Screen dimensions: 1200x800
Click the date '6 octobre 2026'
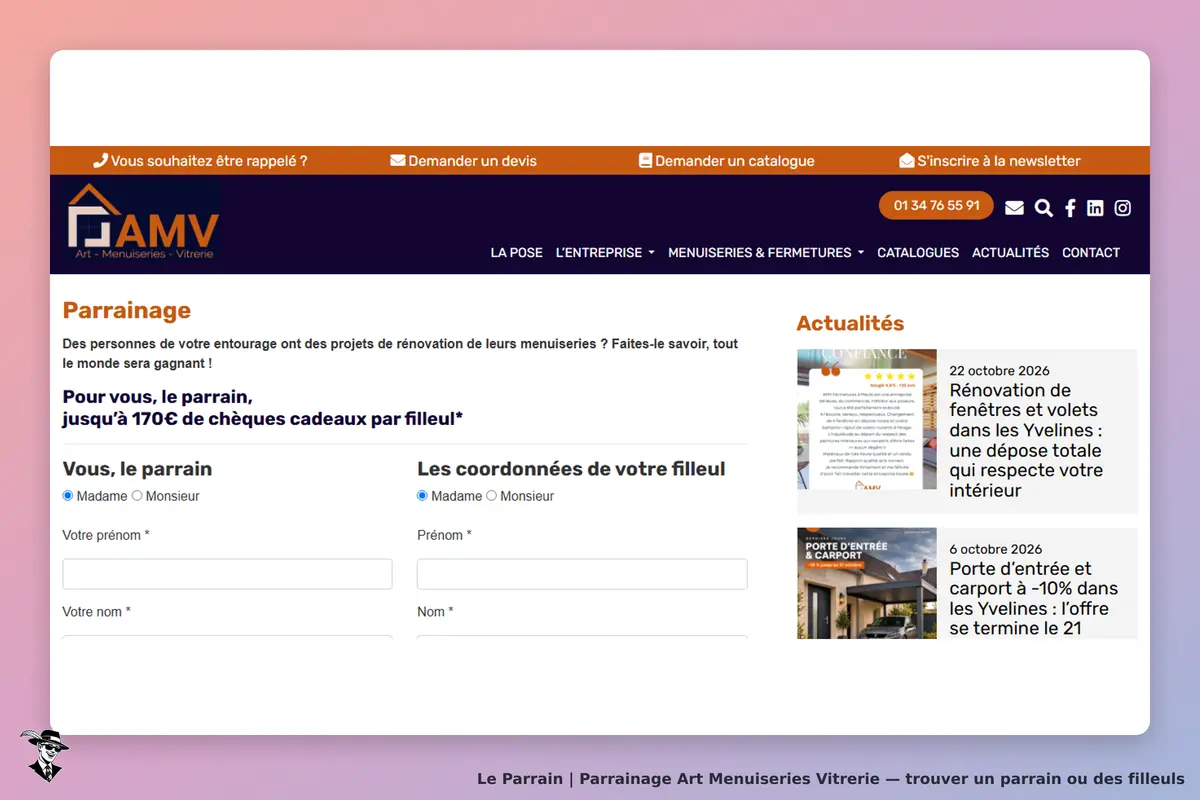996,549
